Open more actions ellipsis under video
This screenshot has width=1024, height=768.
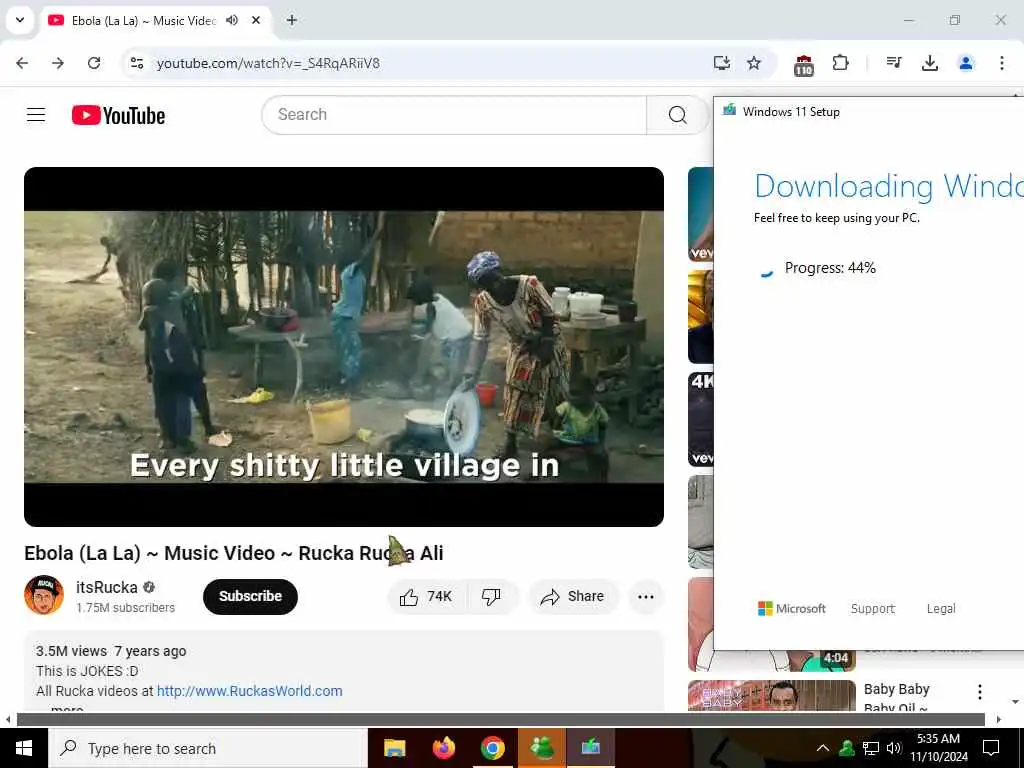tap(645, 596)
